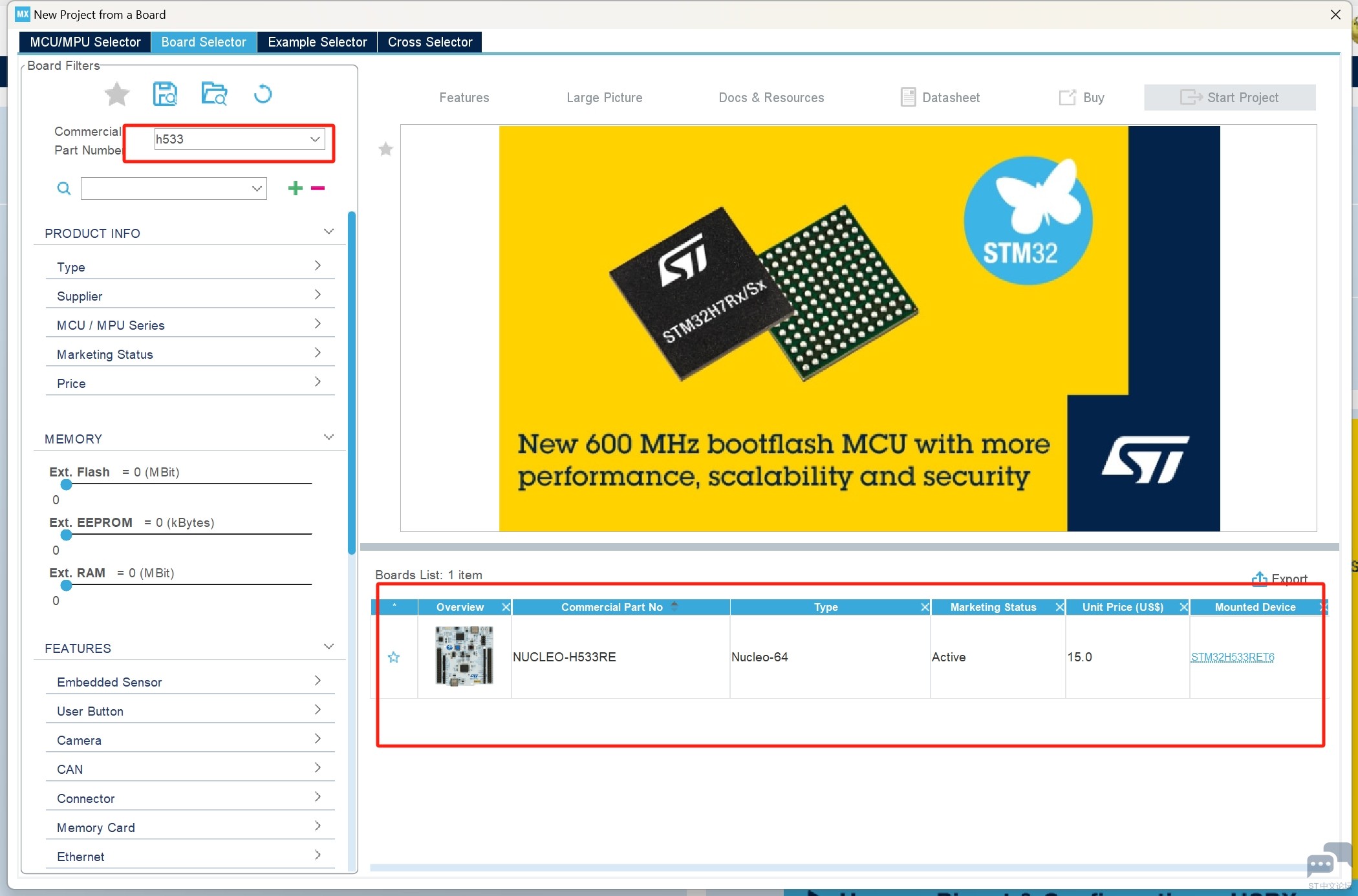Viewport: 1358px width, 896px height.
Task: Switch to the MCU/MPU Selector tab
Action: point(85,42)
